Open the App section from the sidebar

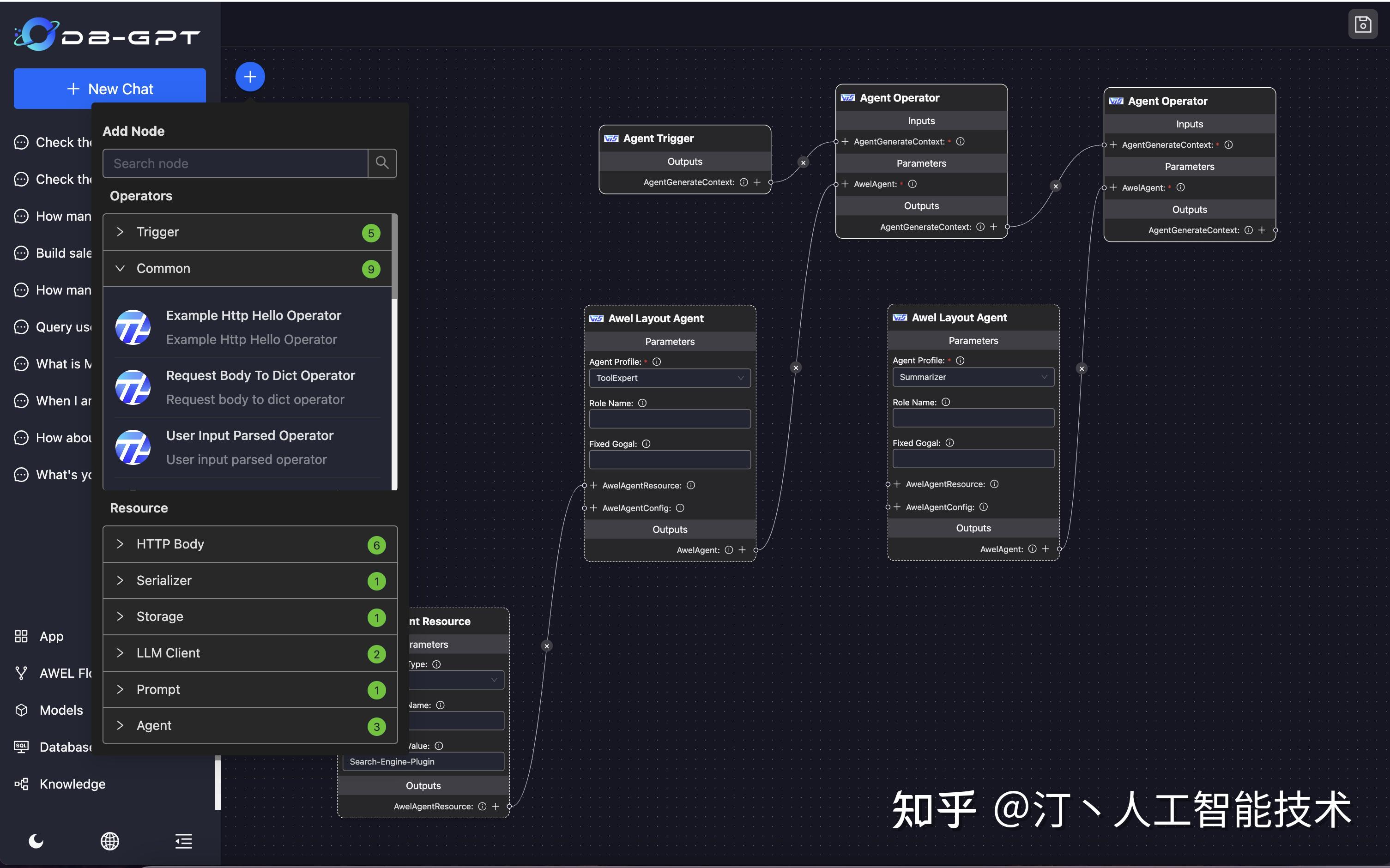[x=50, y=636]
